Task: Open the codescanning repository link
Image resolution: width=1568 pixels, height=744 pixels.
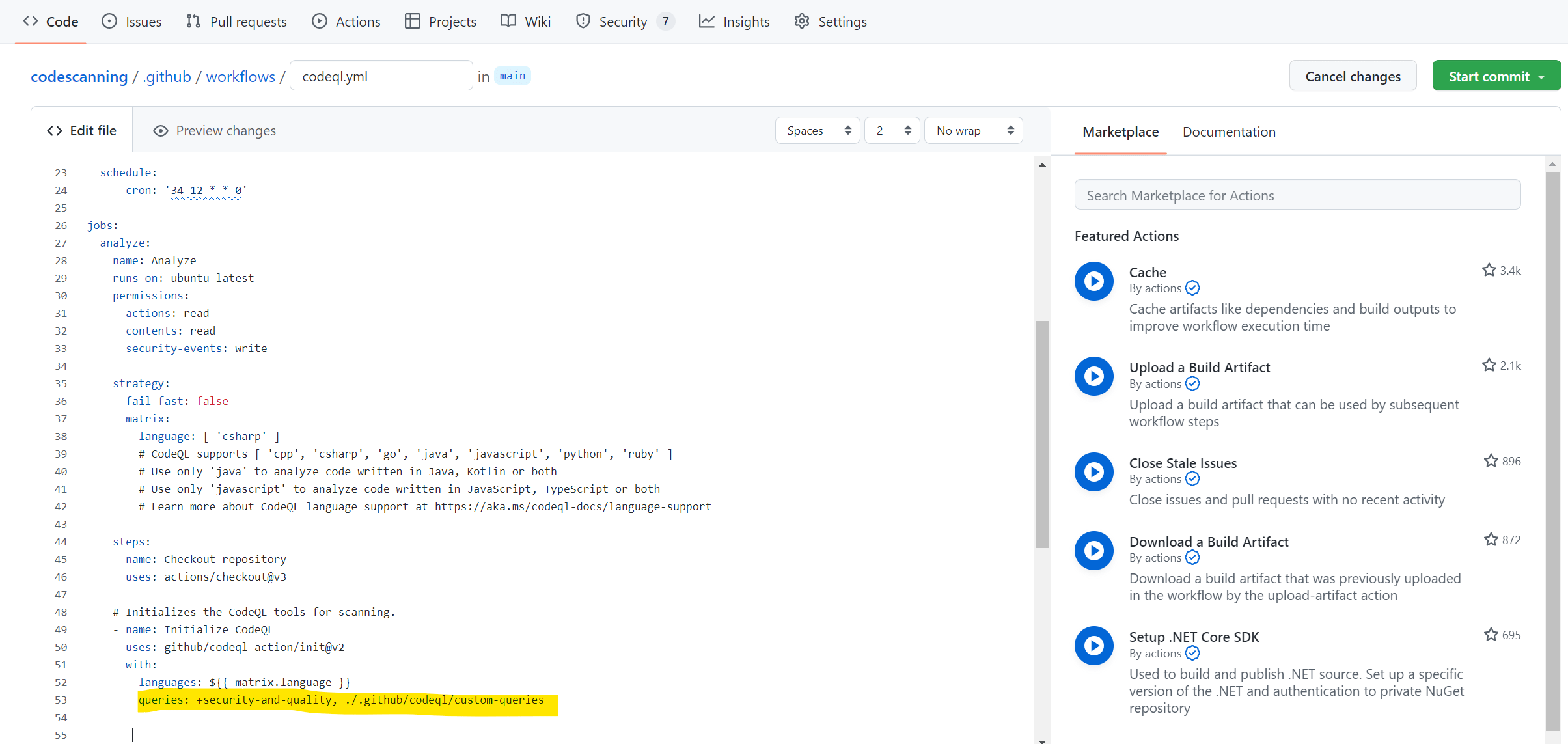Action: pos(79,76)
